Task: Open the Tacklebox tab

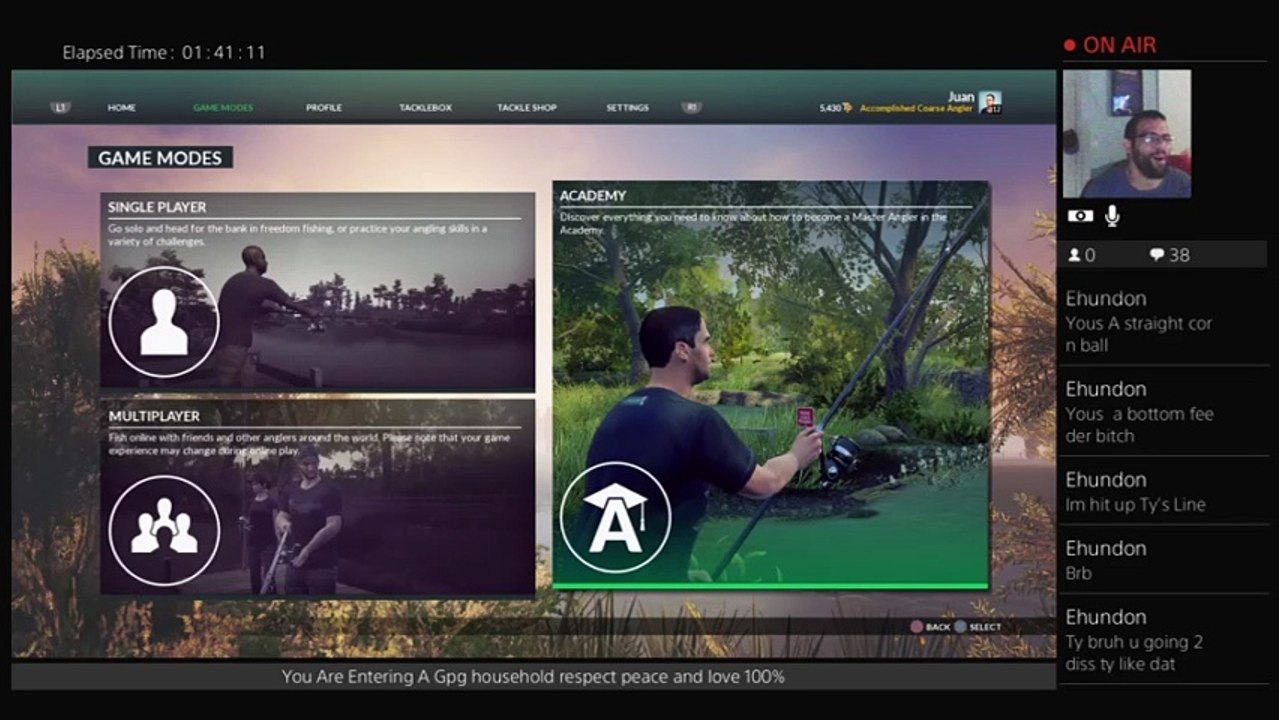Action: coord(425,108)
